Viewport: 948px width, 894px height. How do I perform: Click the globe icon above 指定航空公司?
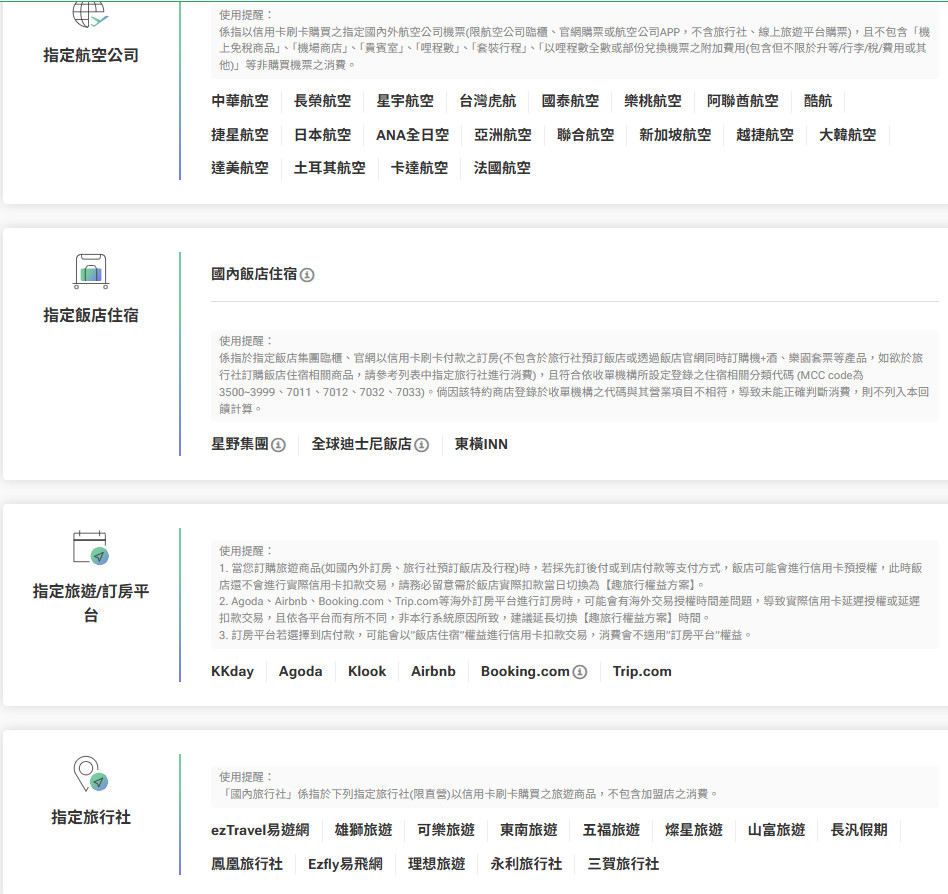(x=90, y=13)
